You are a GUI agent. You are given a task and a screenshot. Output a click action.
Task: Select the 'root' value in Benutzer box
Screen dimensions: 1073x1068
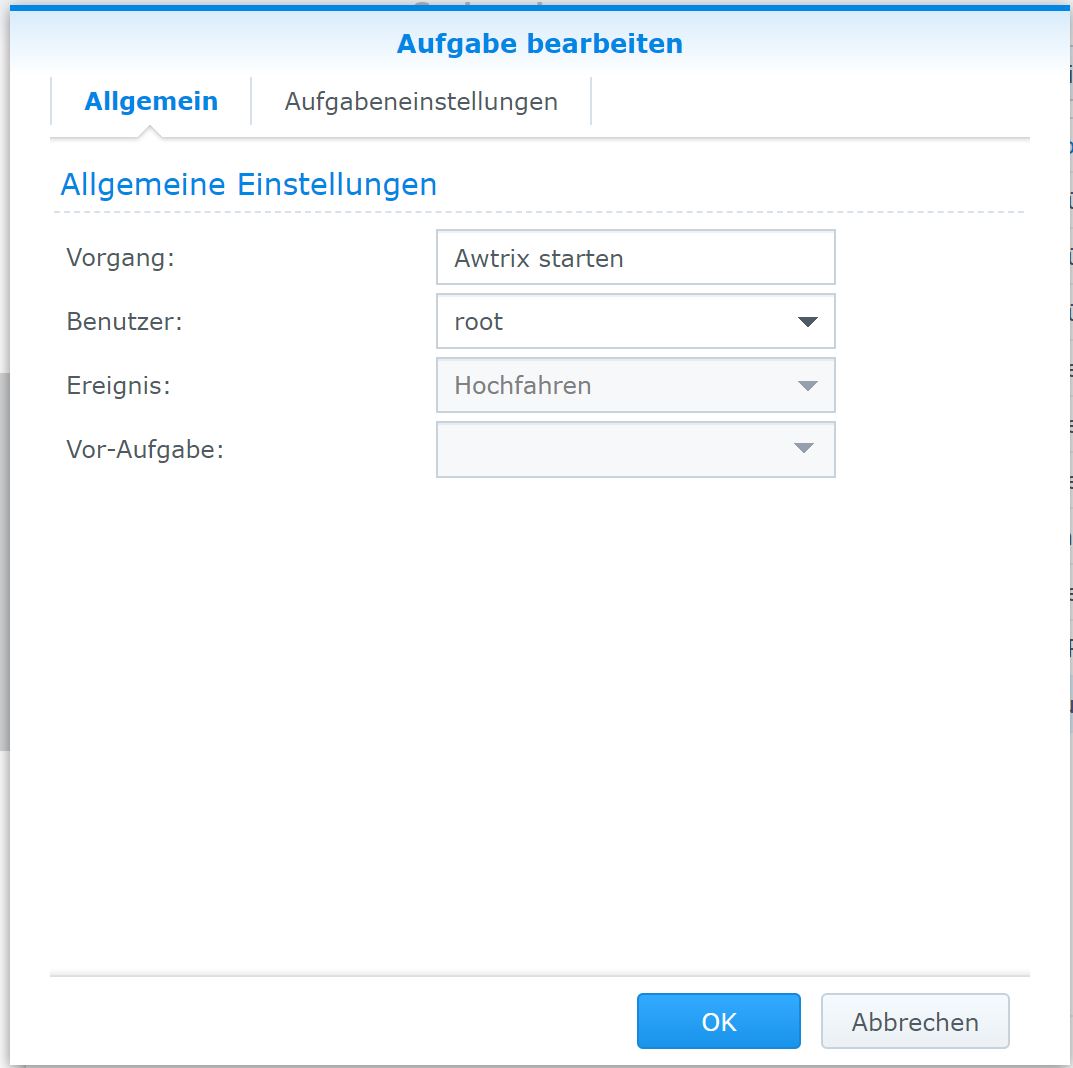479,322
